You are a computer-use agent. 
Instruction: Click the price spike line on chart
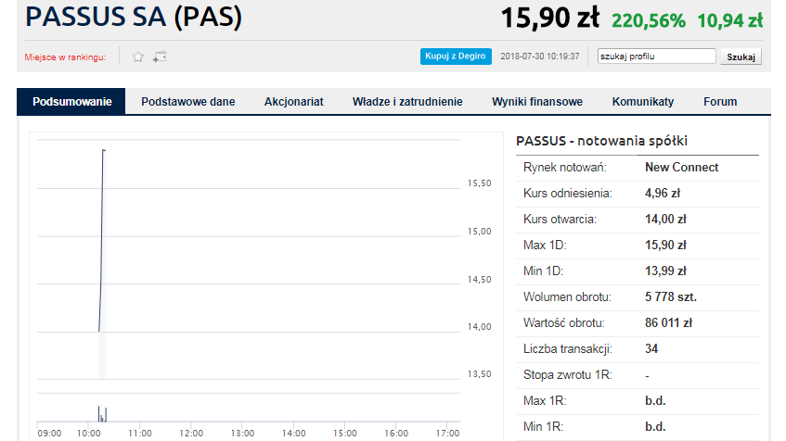pyautogui.click(x=102, y=241)
